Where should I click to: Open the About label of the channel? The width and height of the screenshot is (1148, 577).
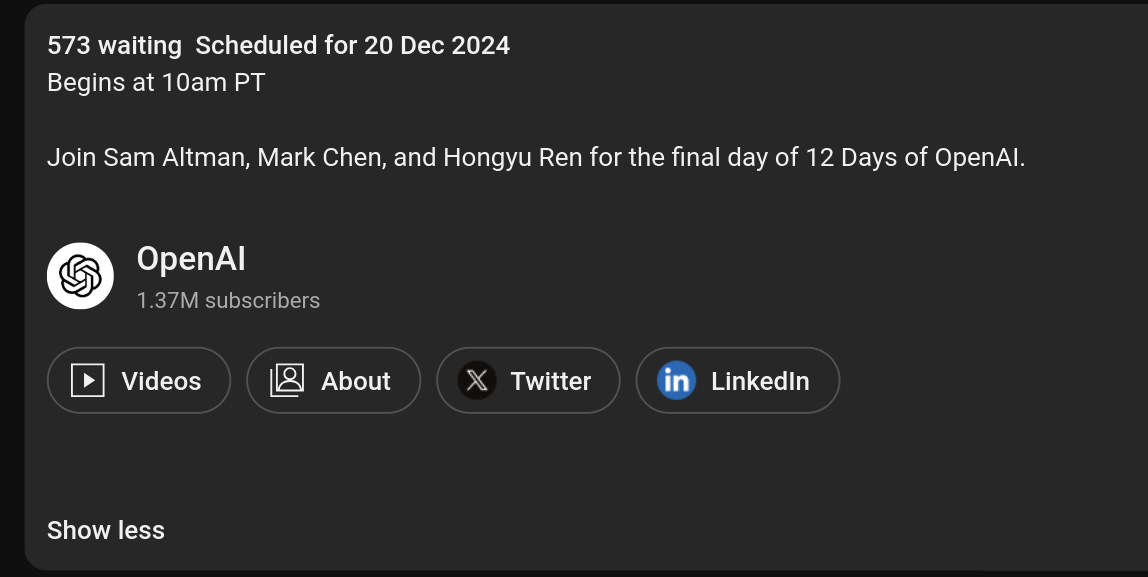[355, 381]
